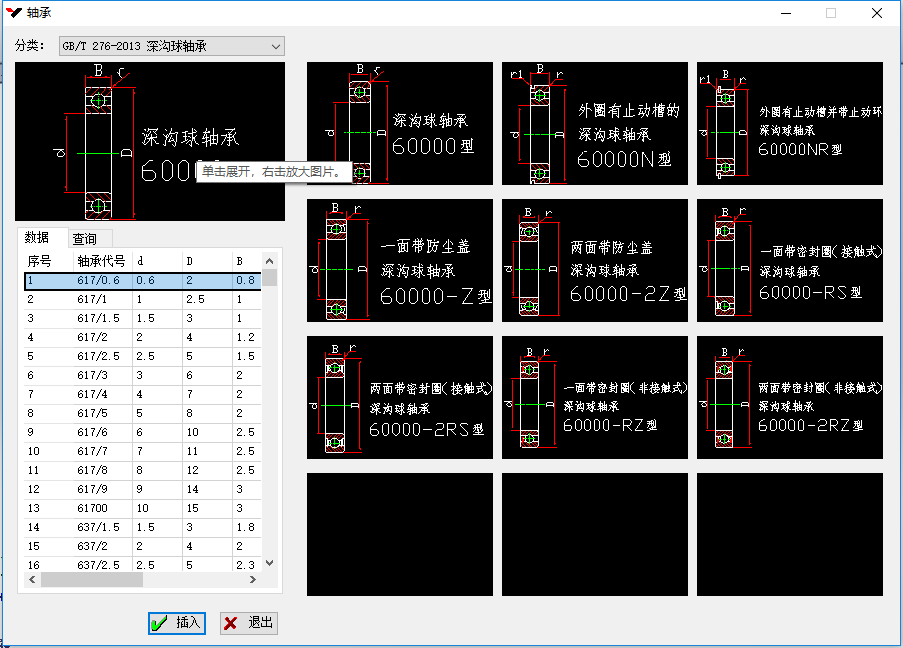
Task: Select the 60000-2RZ型 bearing thumbnail
Action: 789,397
